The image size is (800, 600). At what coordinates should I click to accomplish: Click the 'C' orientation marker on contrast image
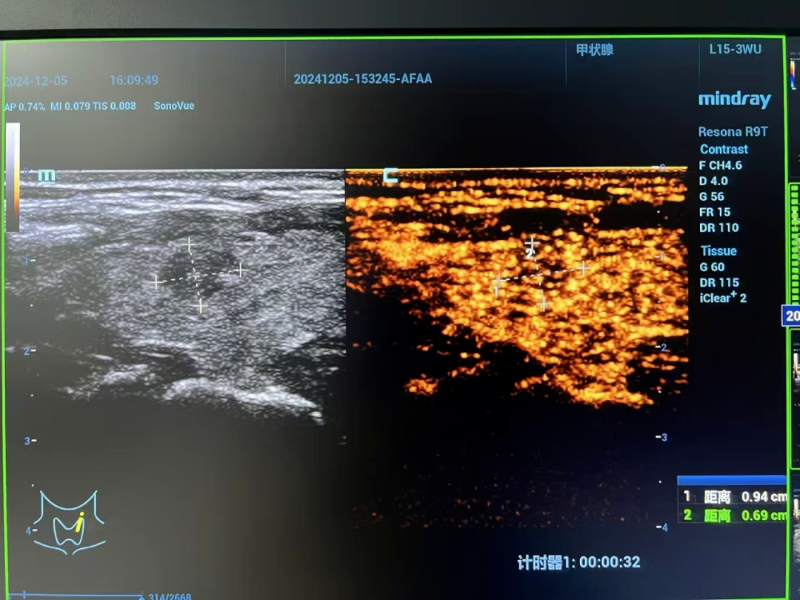coord(391,178)
